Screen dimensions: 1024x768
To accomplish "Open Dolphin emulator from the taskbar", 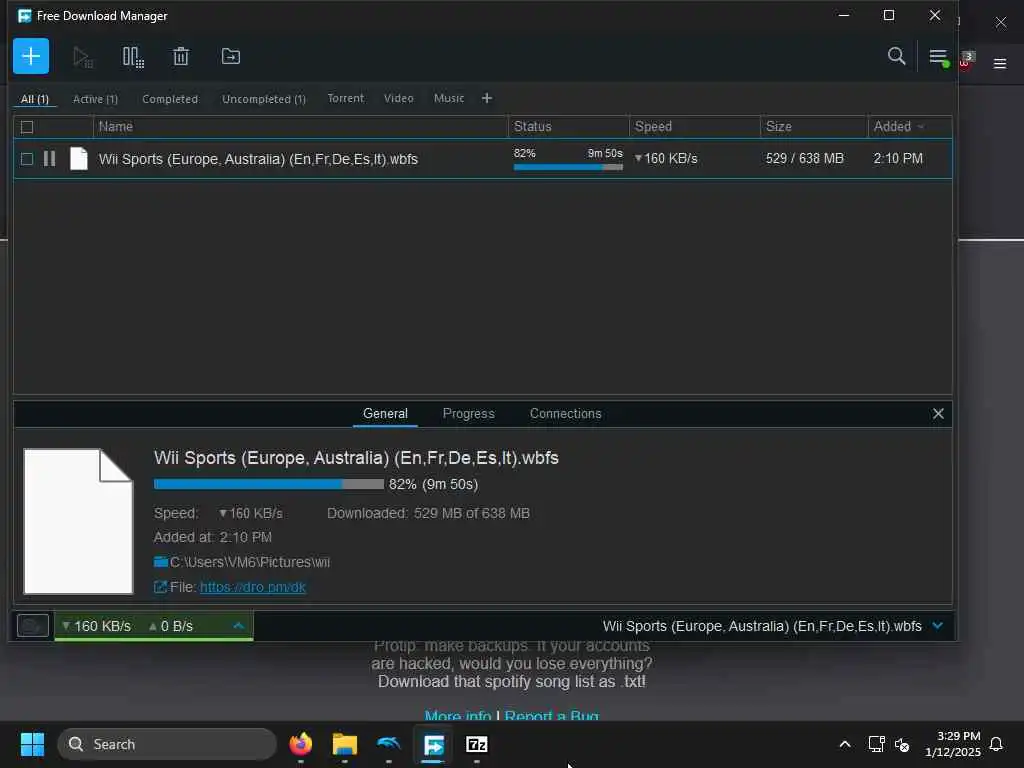I will [389, 744].
